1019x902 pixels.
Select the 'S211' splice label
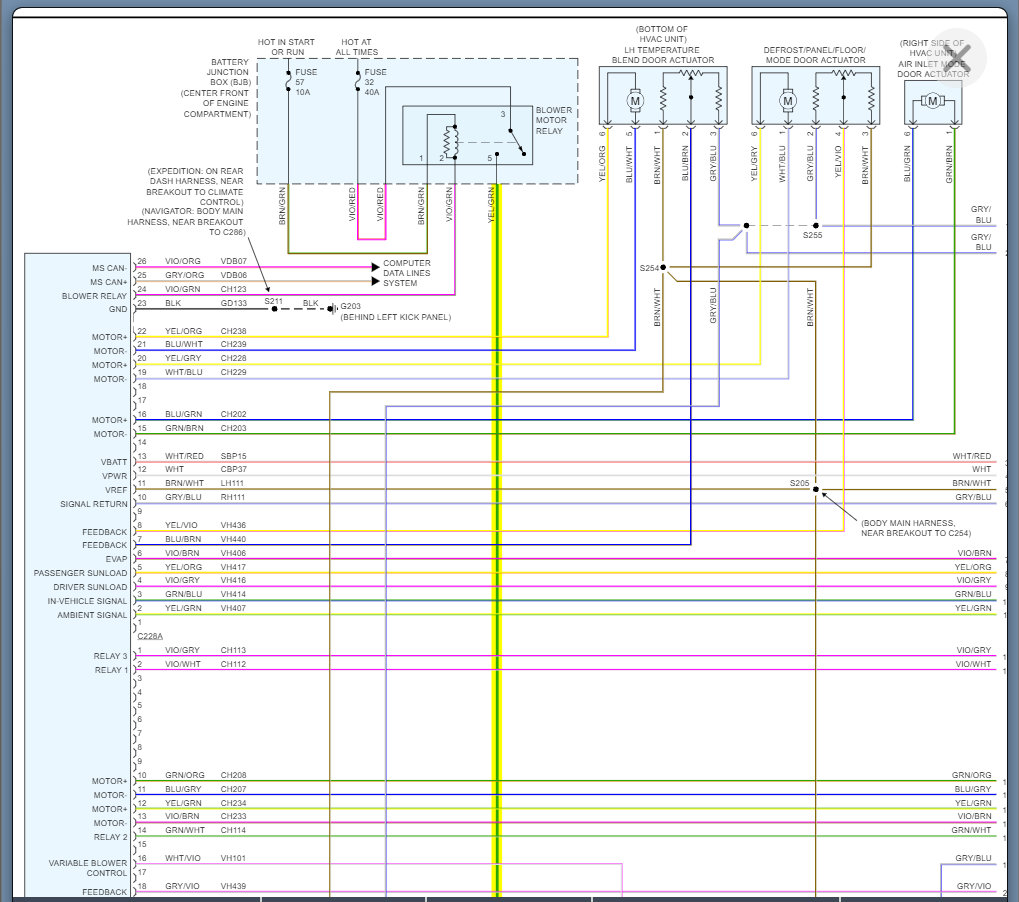tap(274, 301)
